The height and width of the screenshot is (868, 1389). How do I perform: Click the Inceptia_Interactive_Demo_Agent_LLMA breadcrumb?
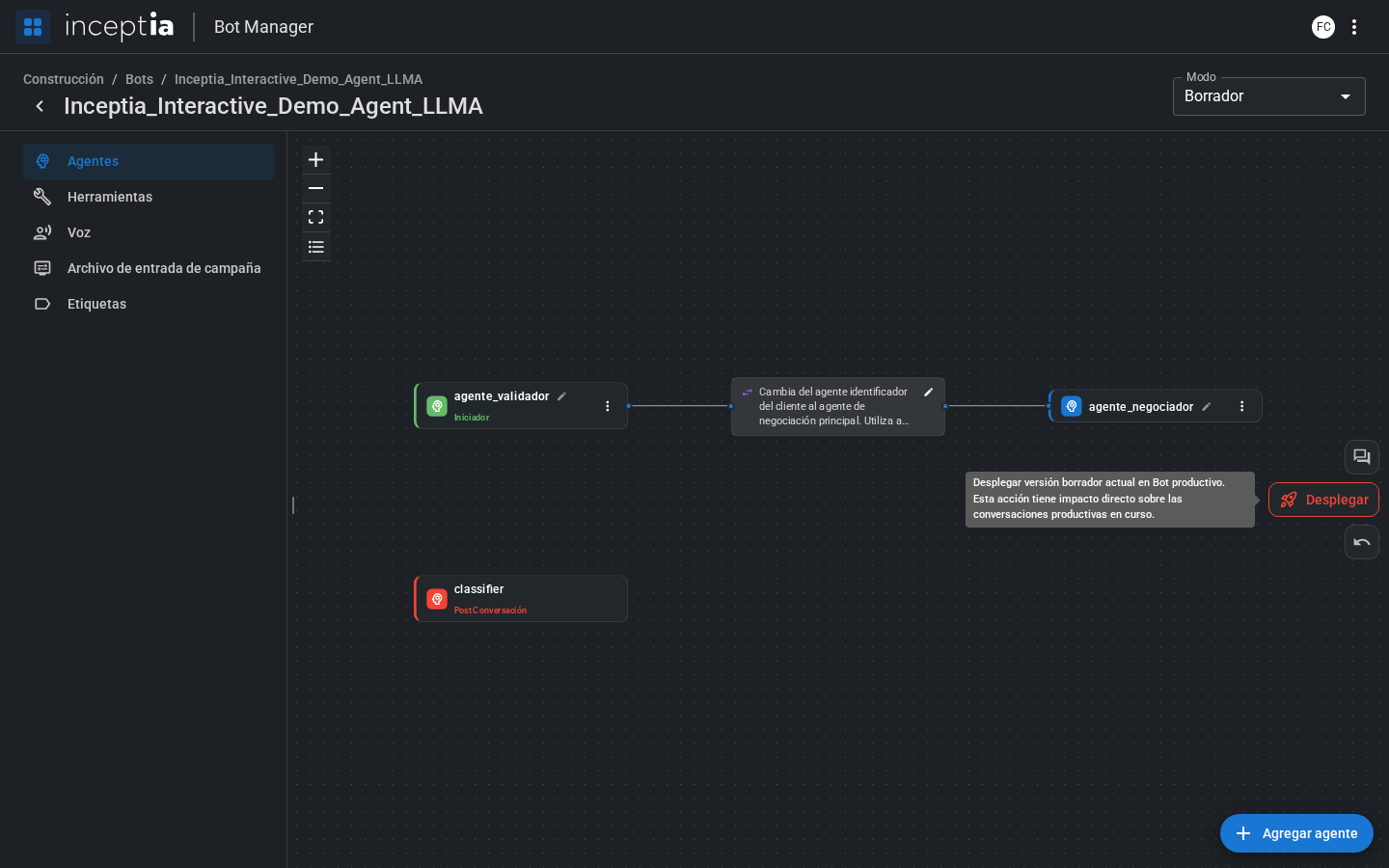(x=298, y=79)
